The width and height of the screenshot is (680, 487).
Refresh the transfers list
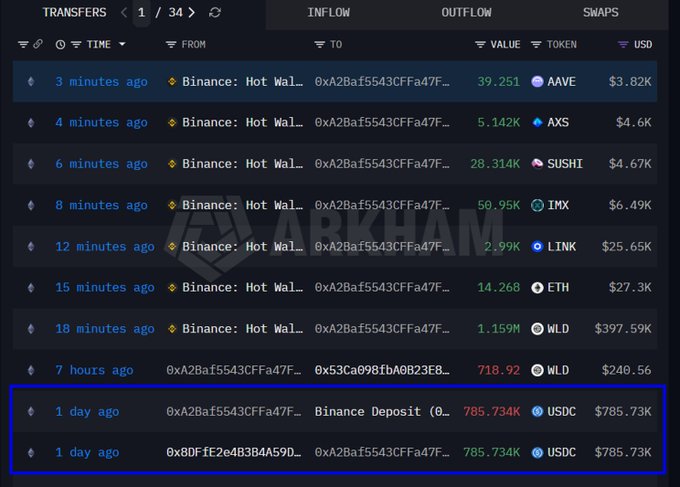click(215, 13)
